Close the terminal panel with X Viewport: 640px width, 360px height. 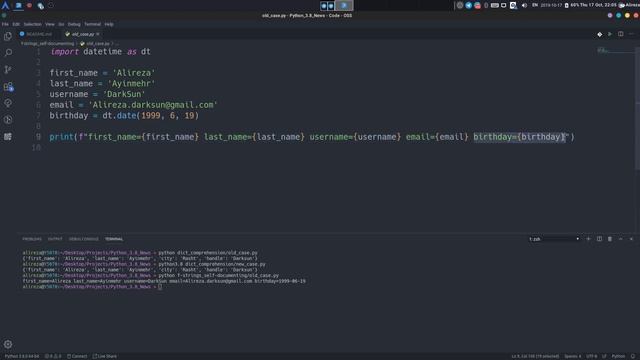pos(631,239)
